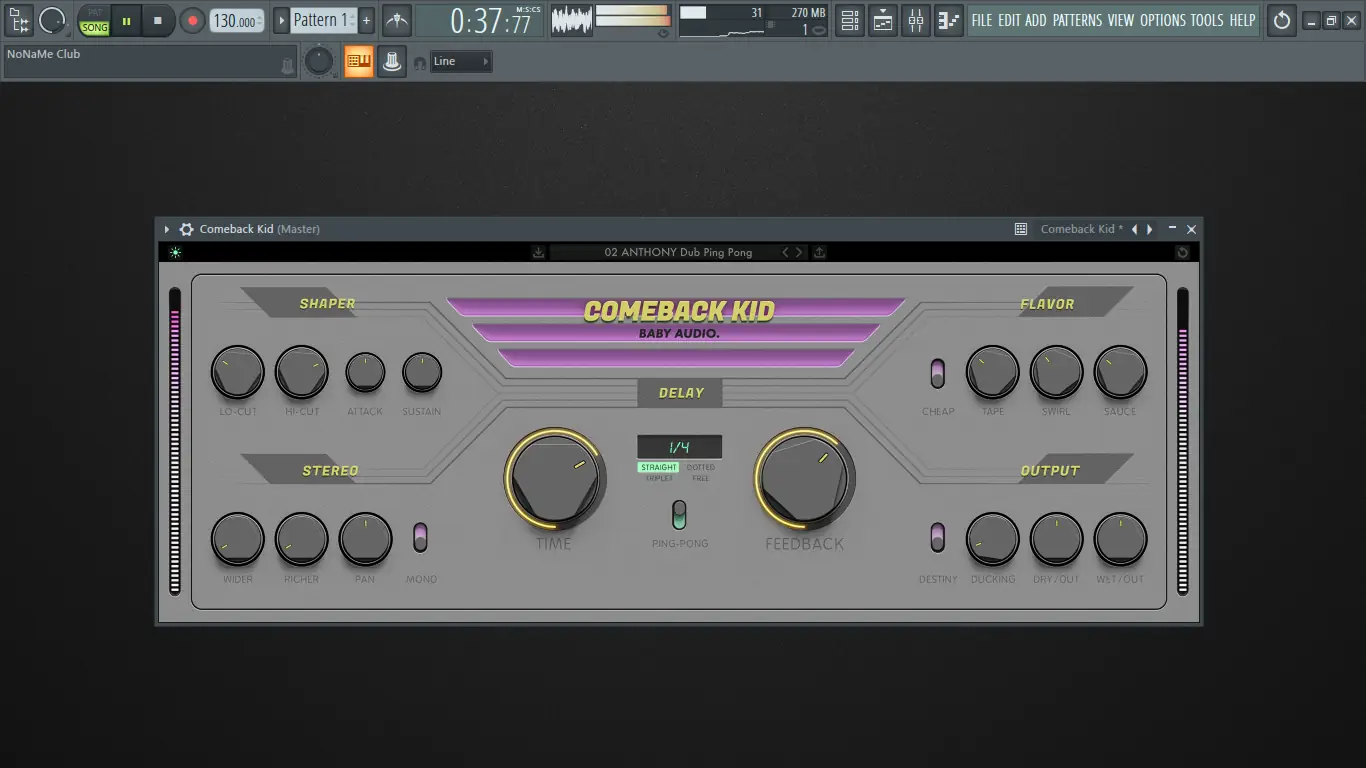
Task: Open the Comeback Kid plugin options gear
Action: [186, 229]
